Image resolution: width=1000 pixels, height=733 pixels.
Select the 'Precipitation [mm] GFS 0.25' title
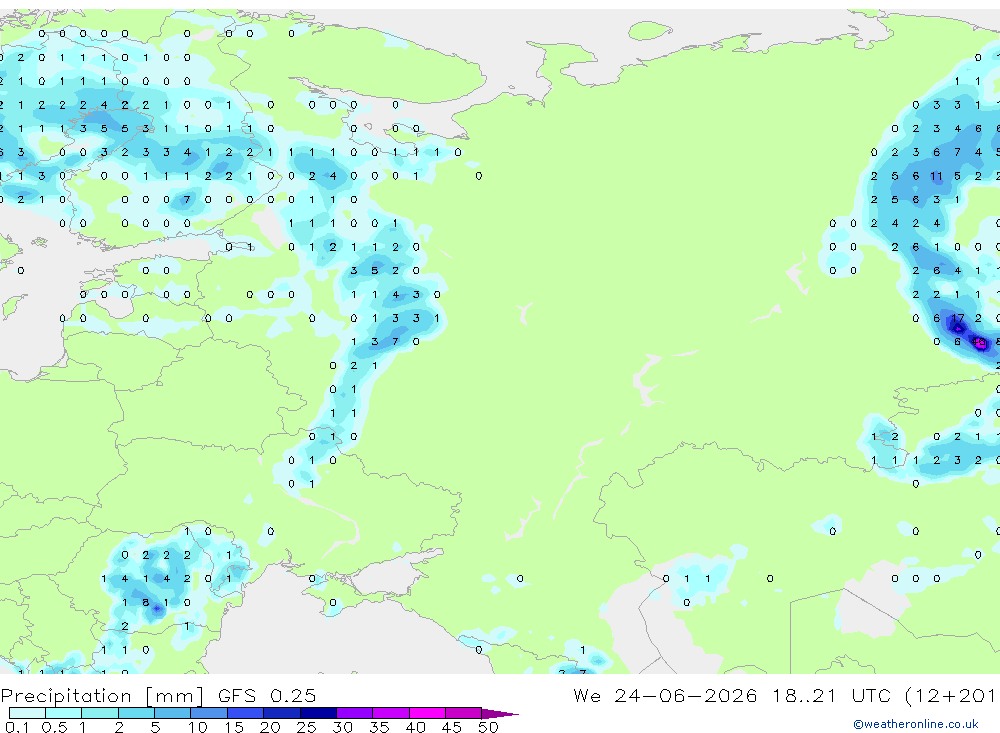[158, 695]
